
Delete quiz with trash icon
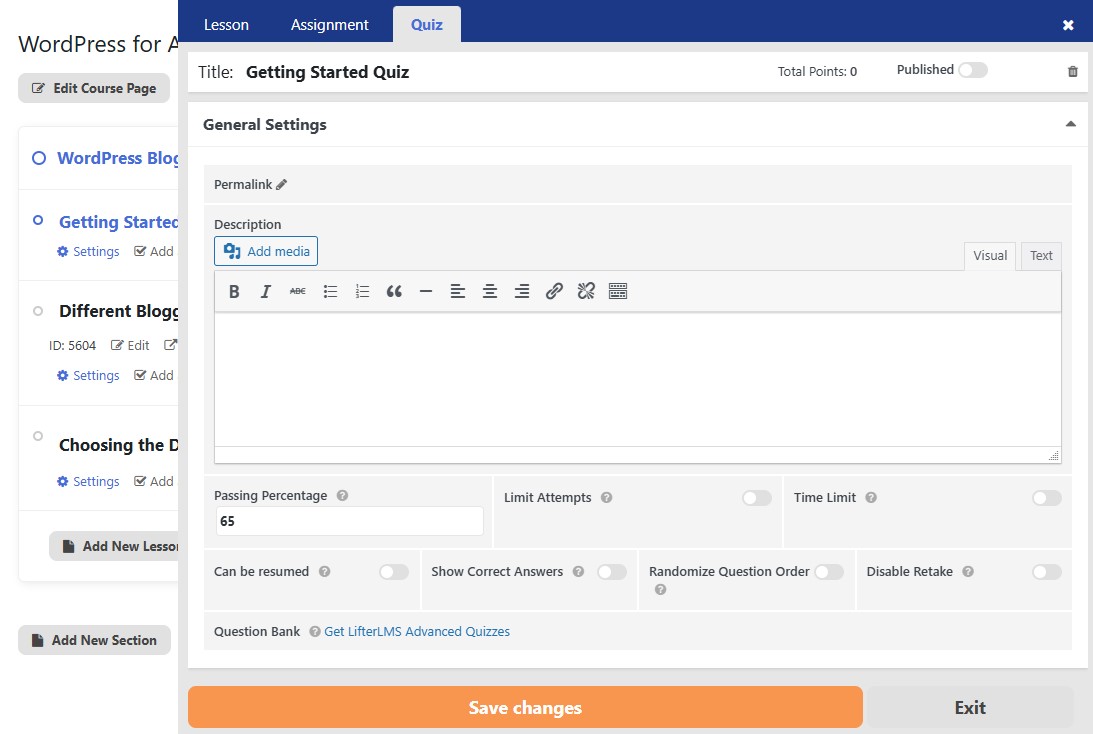(1073, 71)
